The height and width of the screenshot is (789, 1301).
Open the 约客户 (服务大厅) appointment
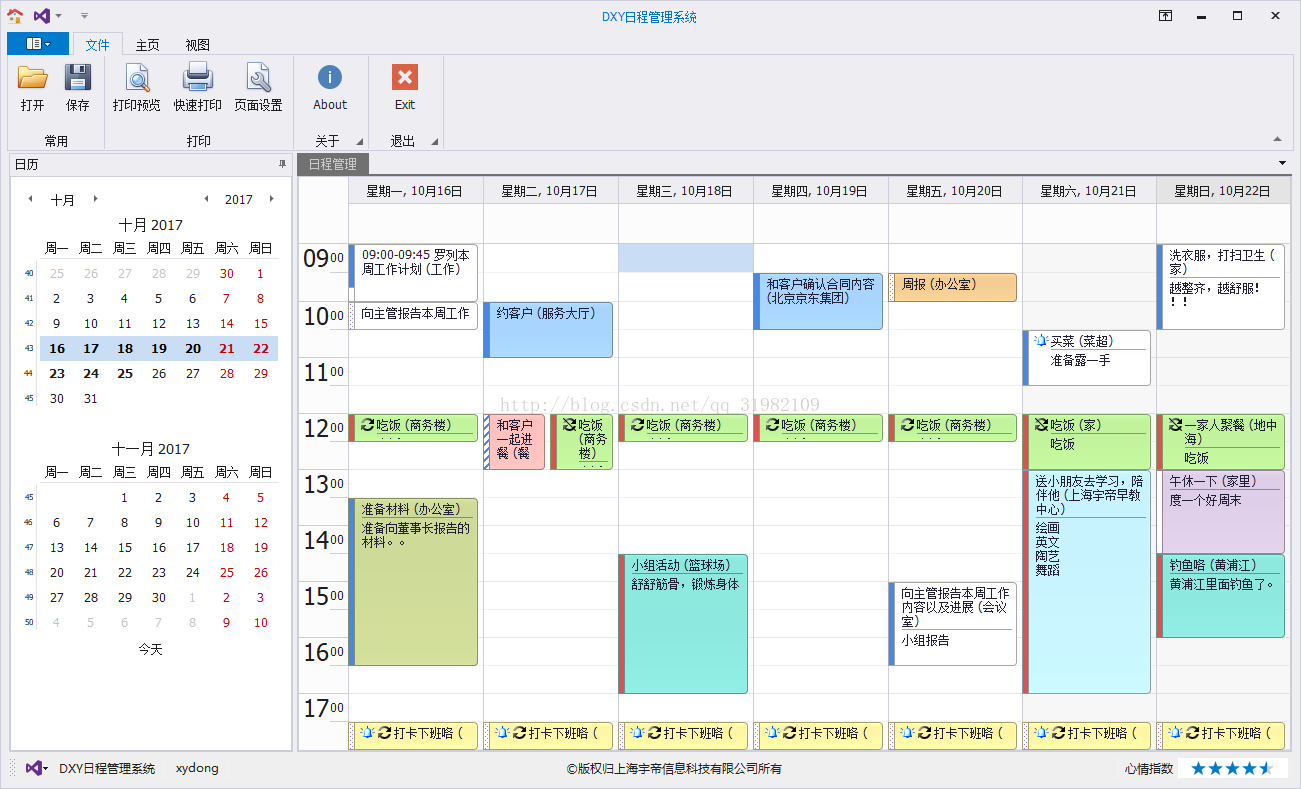(x=548, y=330)
